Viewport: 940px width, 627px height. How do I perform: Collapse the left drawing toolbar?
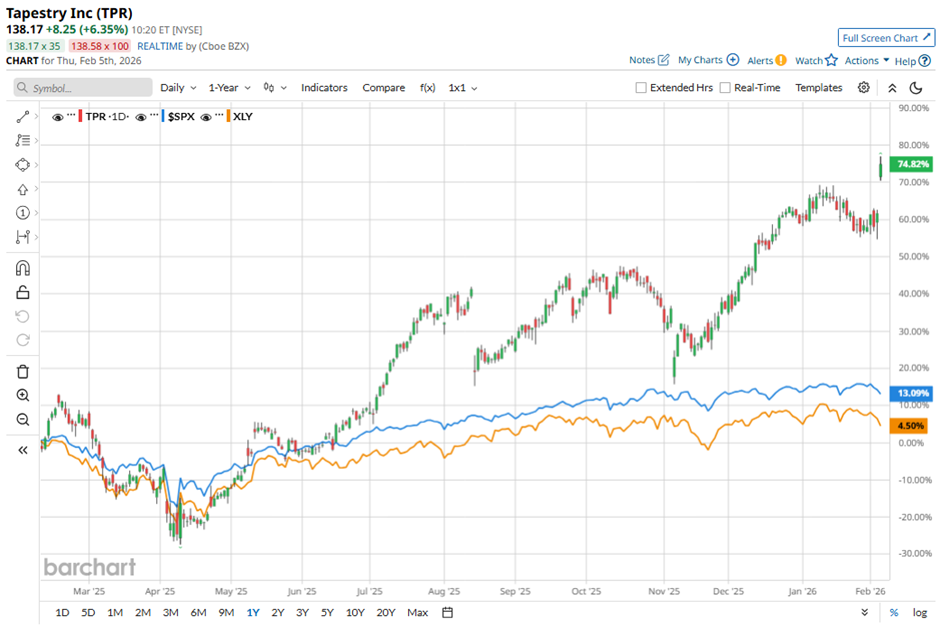coord(22,450)
